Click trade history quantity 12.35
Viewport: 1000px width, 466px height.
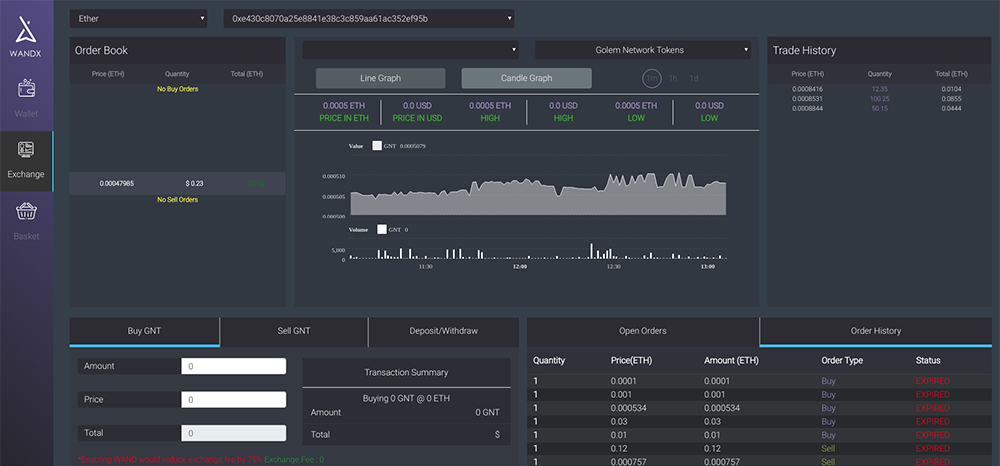pos(880,89)
